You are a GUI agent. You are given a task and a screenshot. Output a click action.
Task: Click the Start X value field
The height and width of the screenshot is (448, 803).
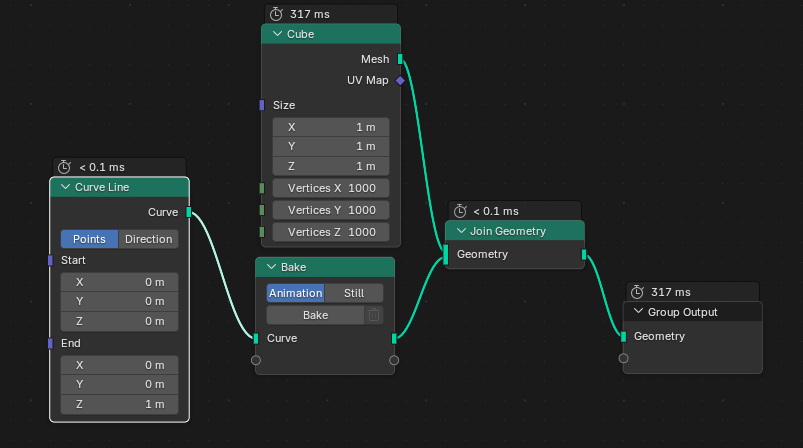tap(119, 282)
